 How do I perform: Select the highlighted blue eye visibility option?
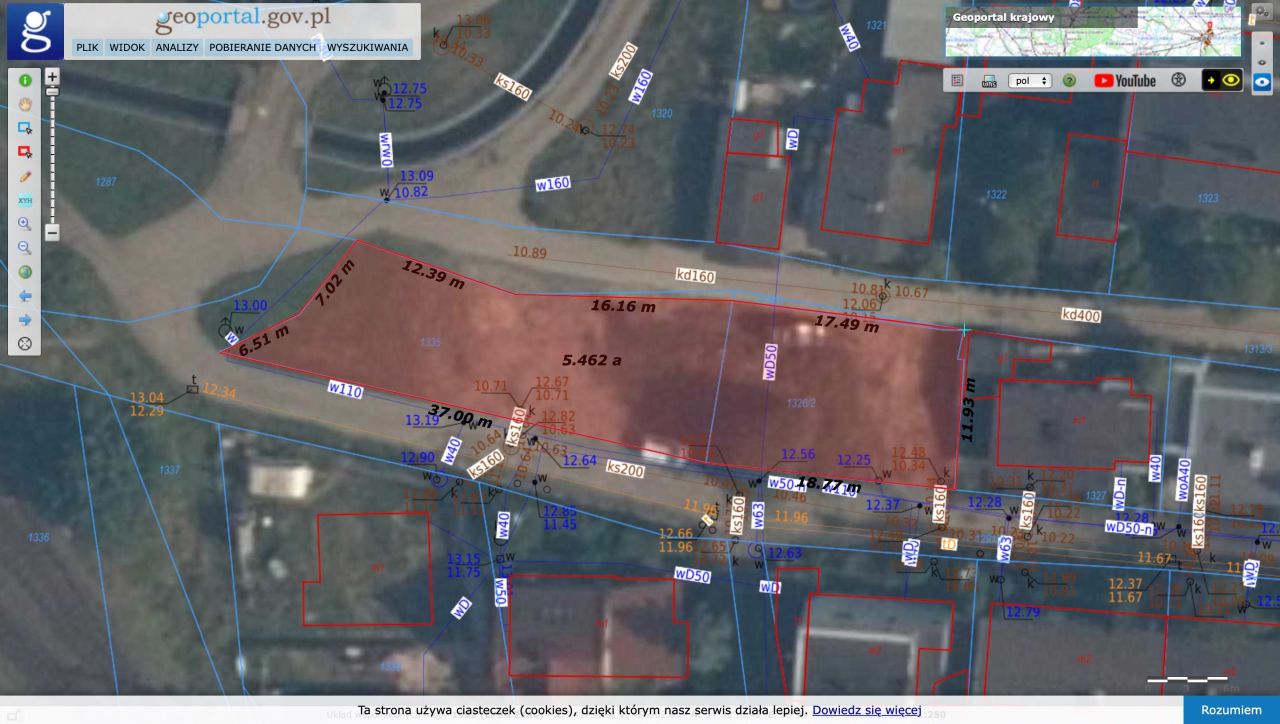click(1261, 83)
